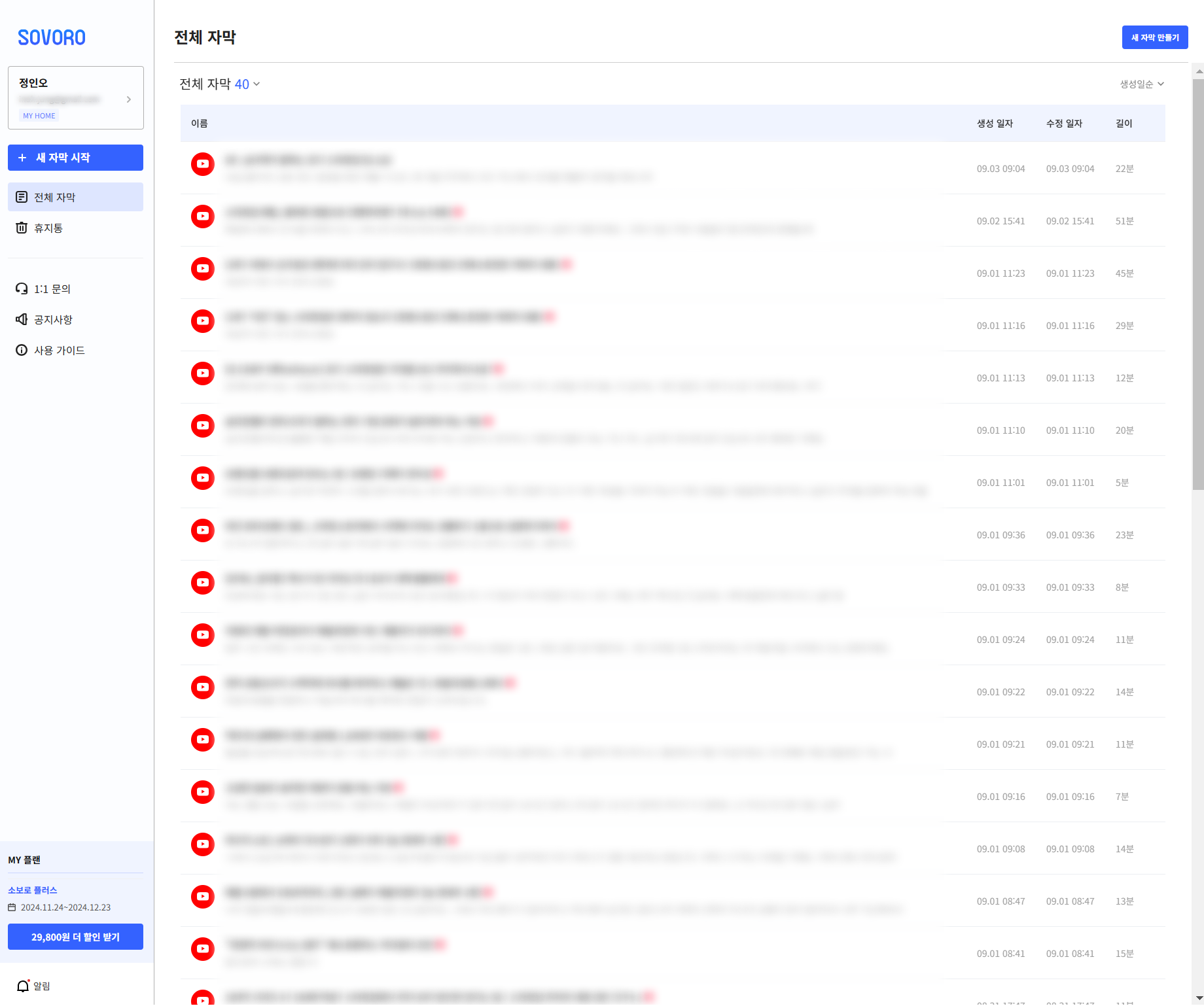
Task: Click the 09.01 09:24 modified date
Action: point(1070,640)
